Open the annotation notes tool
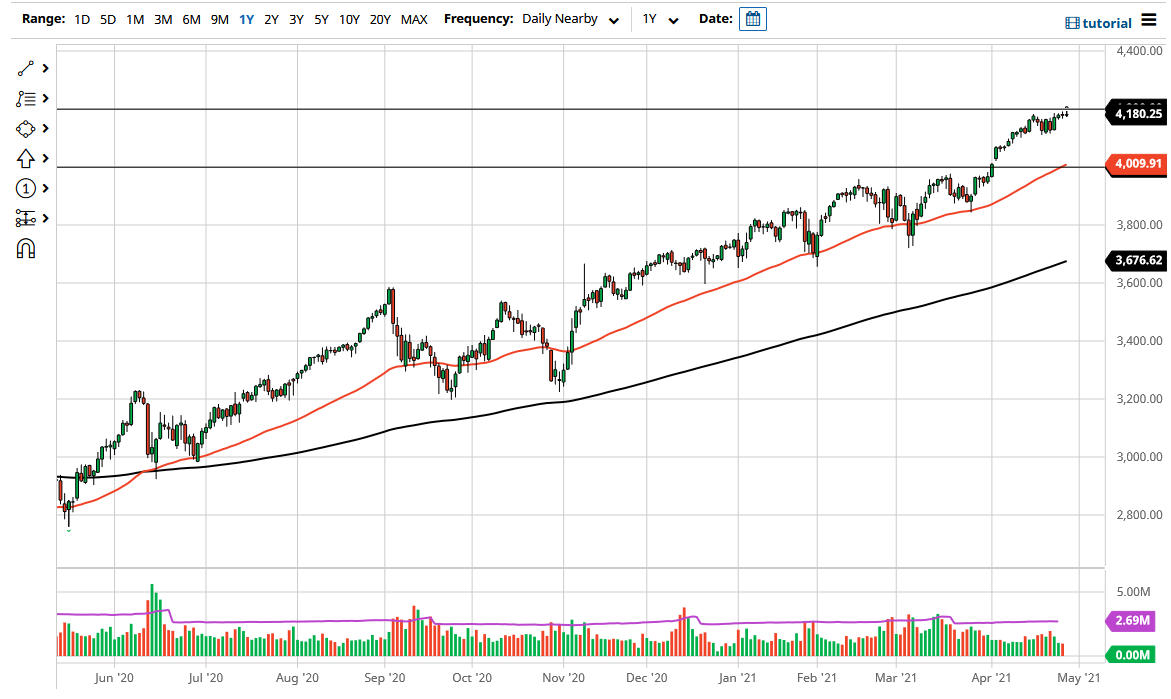1171x699 pixels. pyautogui.click(x=27, y=98)
